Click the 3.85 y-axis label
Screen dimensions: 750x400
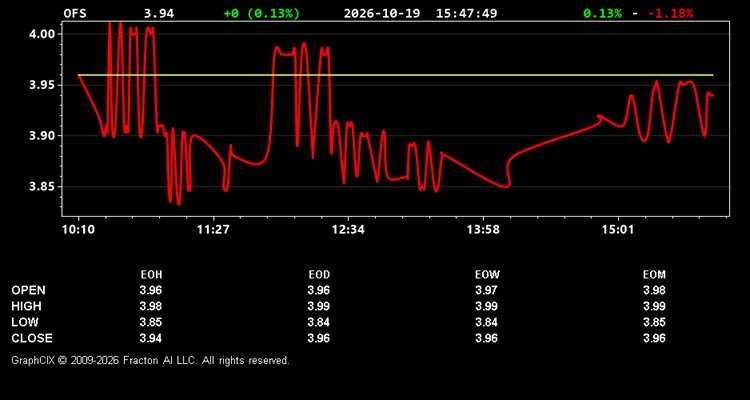(x=42, y=187)
